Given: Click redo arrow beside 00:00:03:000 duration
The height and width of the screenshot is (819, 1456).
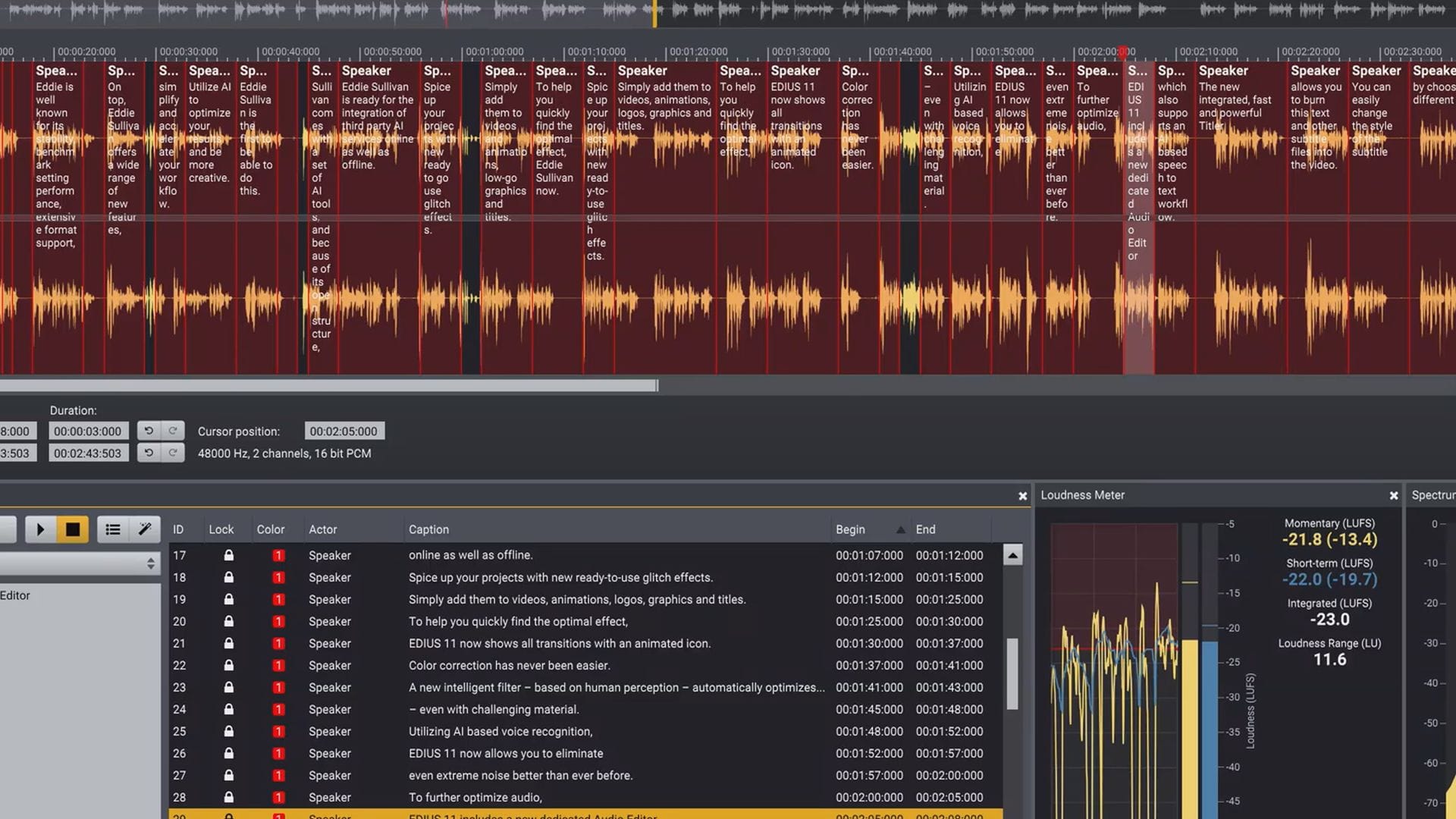Looking at the screenshot, I should tap(173, 431).
